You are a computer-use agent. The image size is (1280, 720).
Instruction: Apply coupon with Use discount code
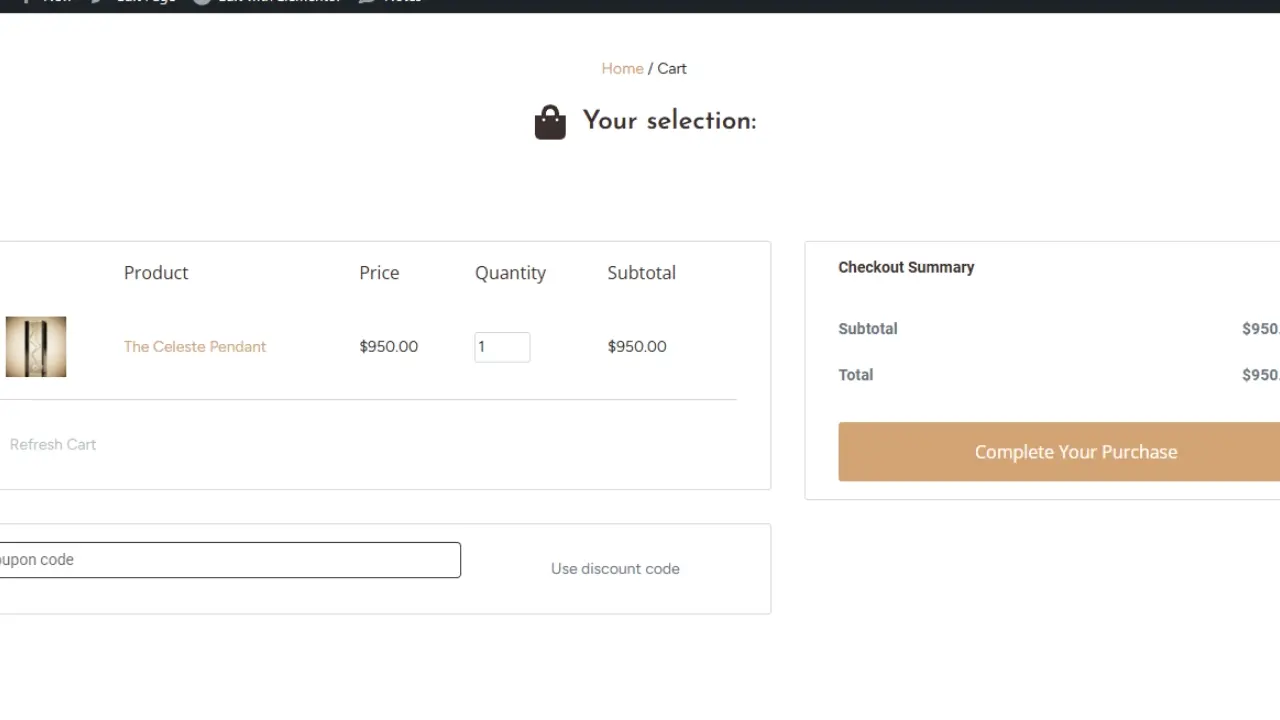[615, 569]
